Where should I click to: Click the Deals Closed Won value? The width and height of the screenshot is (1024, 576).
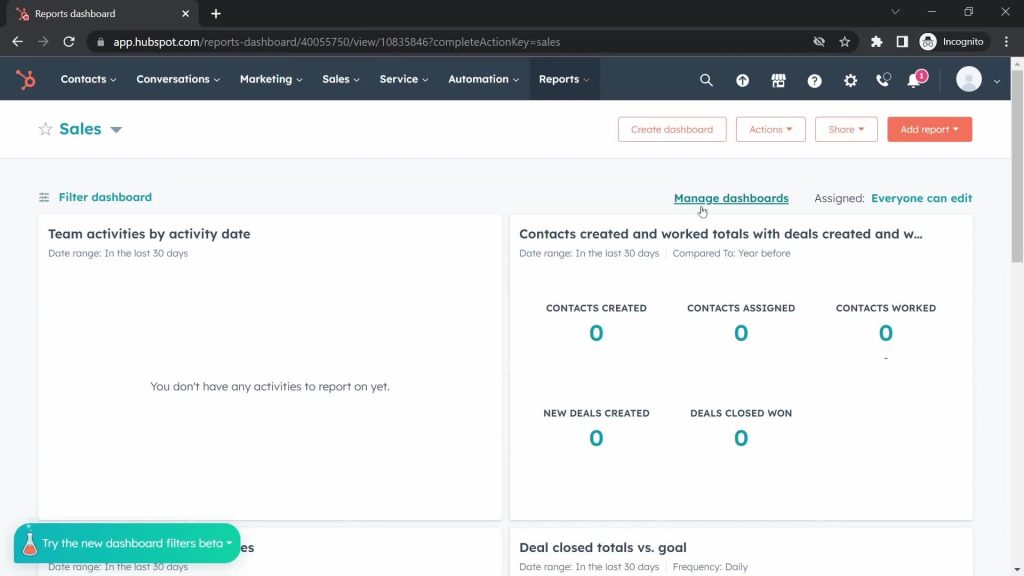[x=741, y=438]
